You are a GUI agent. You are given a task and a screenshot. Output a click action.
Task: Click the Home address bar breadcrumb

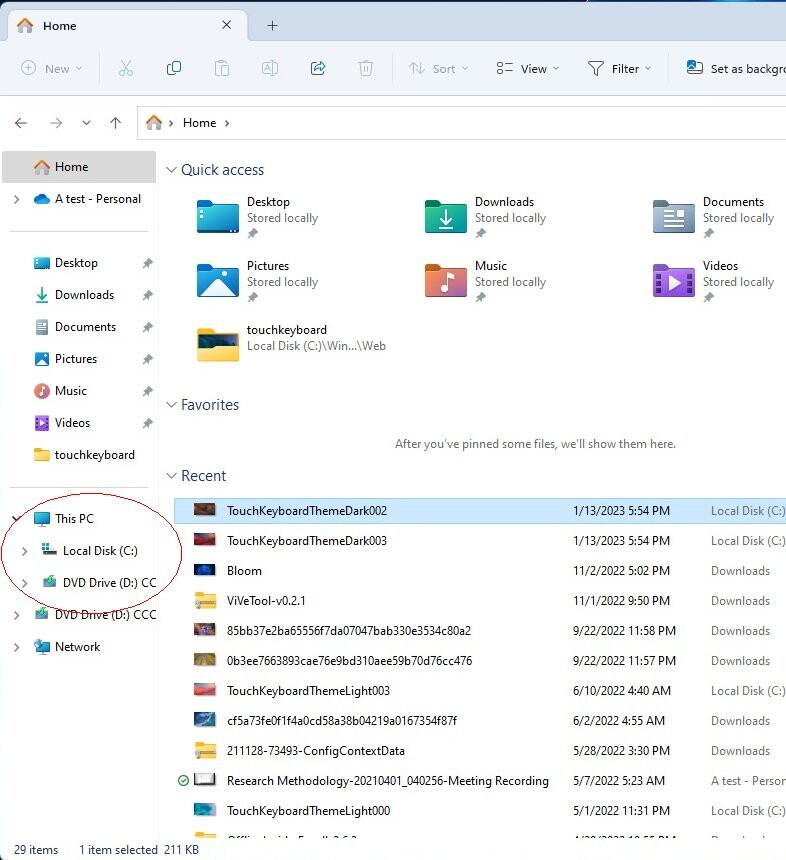(x=199, y=123)
